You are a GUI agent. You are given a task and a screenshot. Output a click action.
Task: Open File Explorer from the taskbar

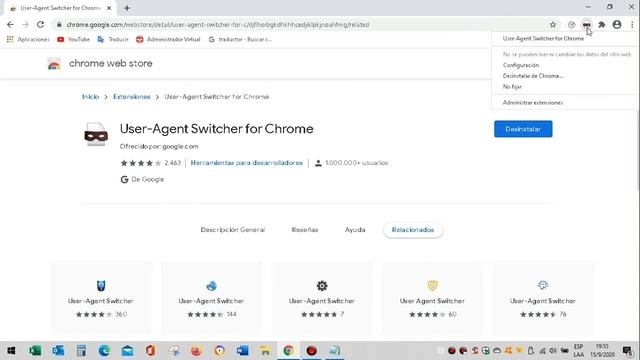265,351
